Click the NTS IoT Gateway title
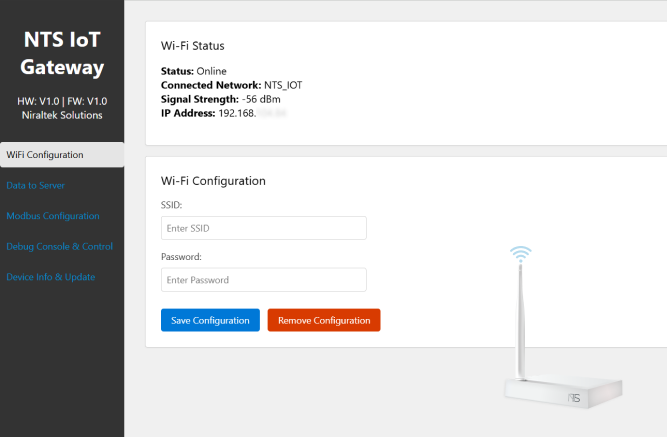This screenshot has height=437, width=667. point(62,54)
